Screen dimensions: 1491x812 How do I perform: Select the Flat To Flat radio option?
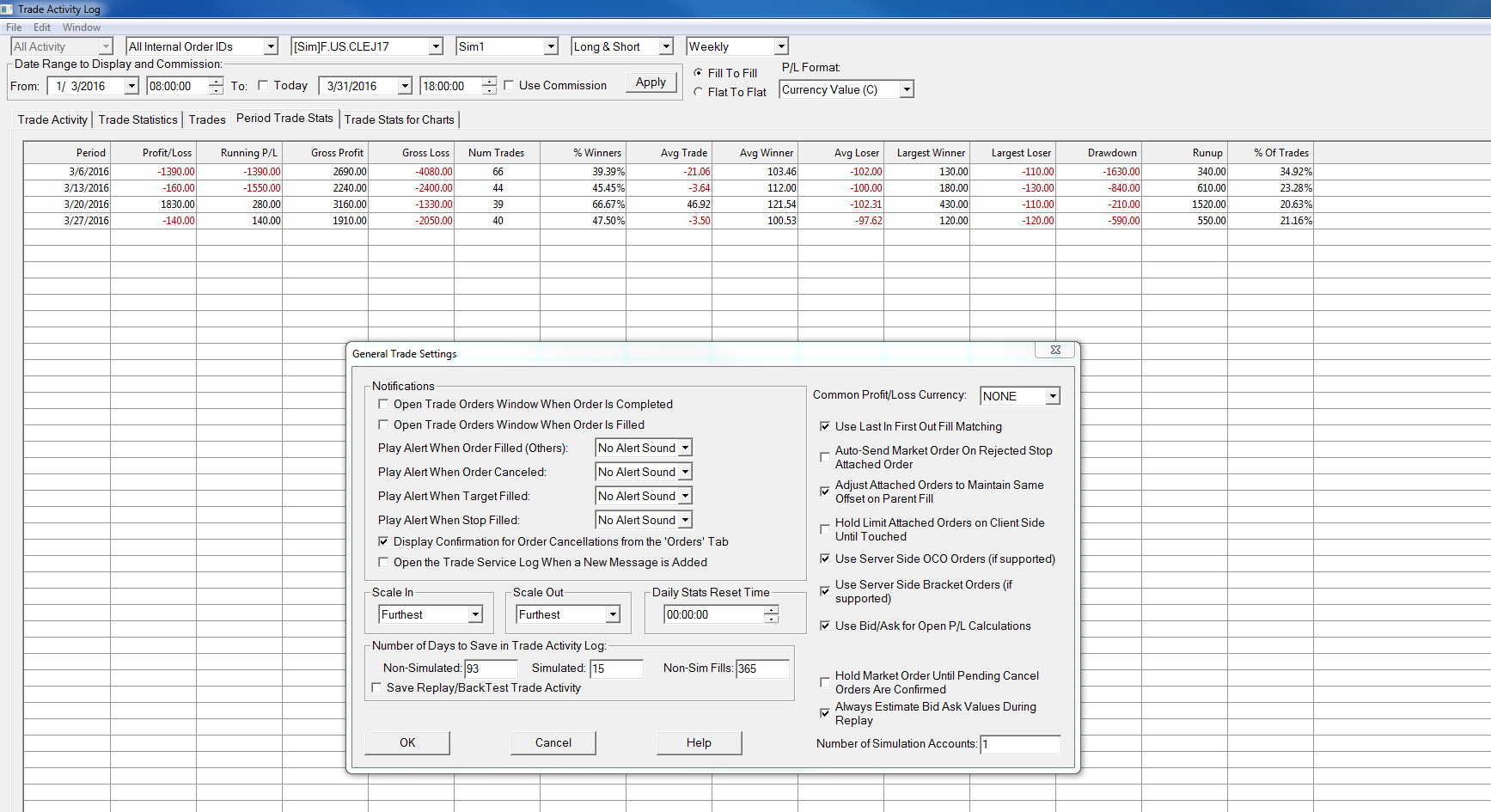[x=699, y=92]
